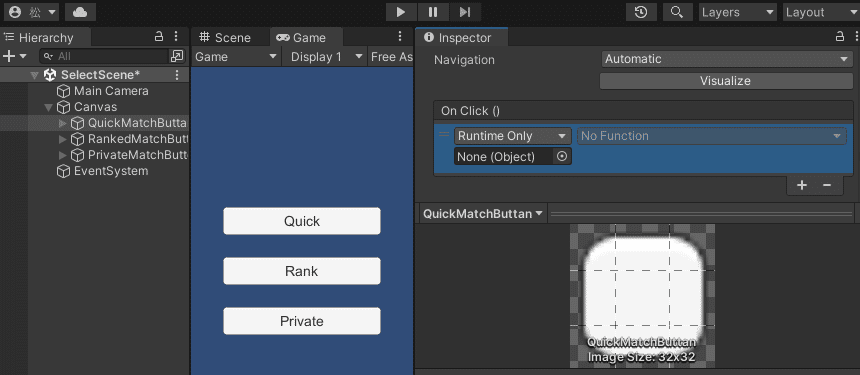Click the None (Object) field

pos(505,157)
